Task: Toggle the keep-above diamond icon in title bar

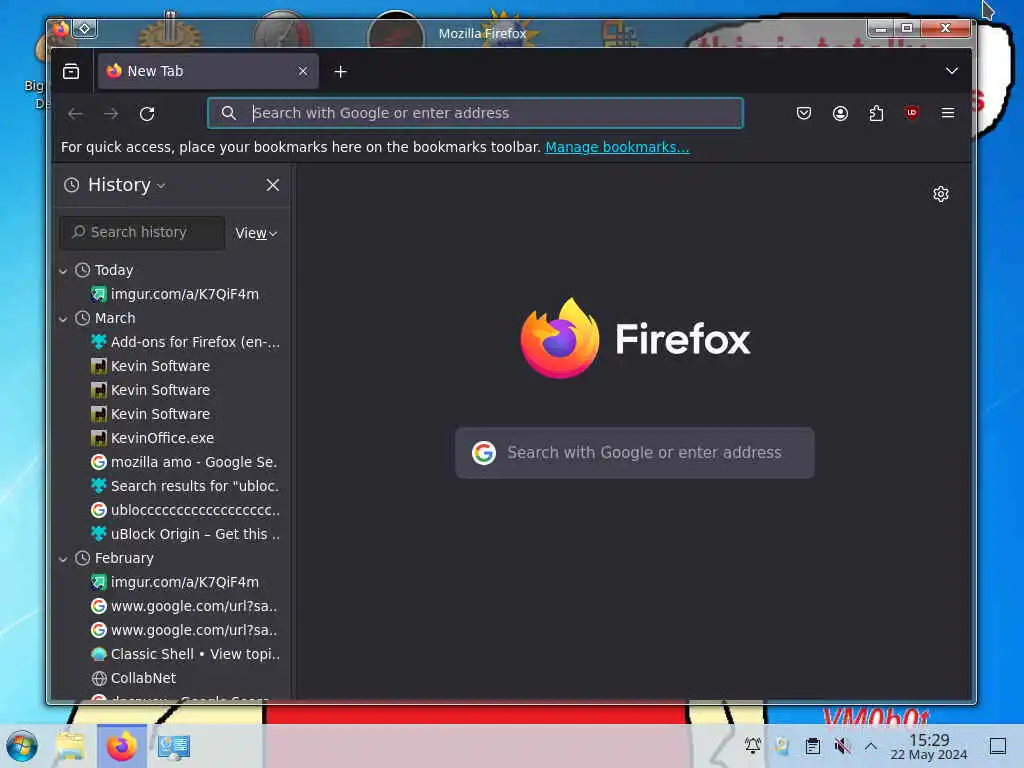Action: (85, 29)
